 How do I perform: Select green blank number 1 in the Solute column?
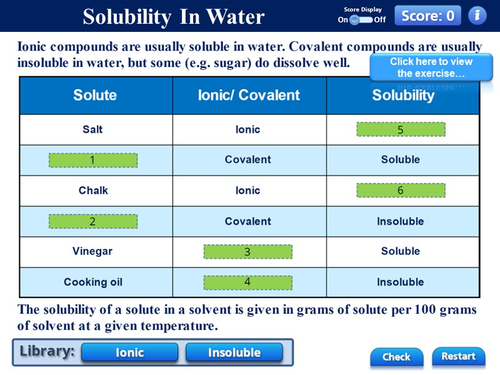pos(93,160)
